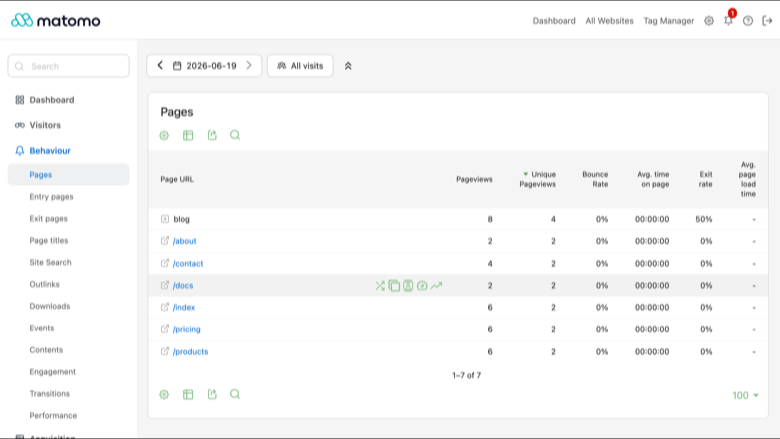Screen dimensions: 780x439
Task: Select Events in sidebar
Action: pos(42,328)
